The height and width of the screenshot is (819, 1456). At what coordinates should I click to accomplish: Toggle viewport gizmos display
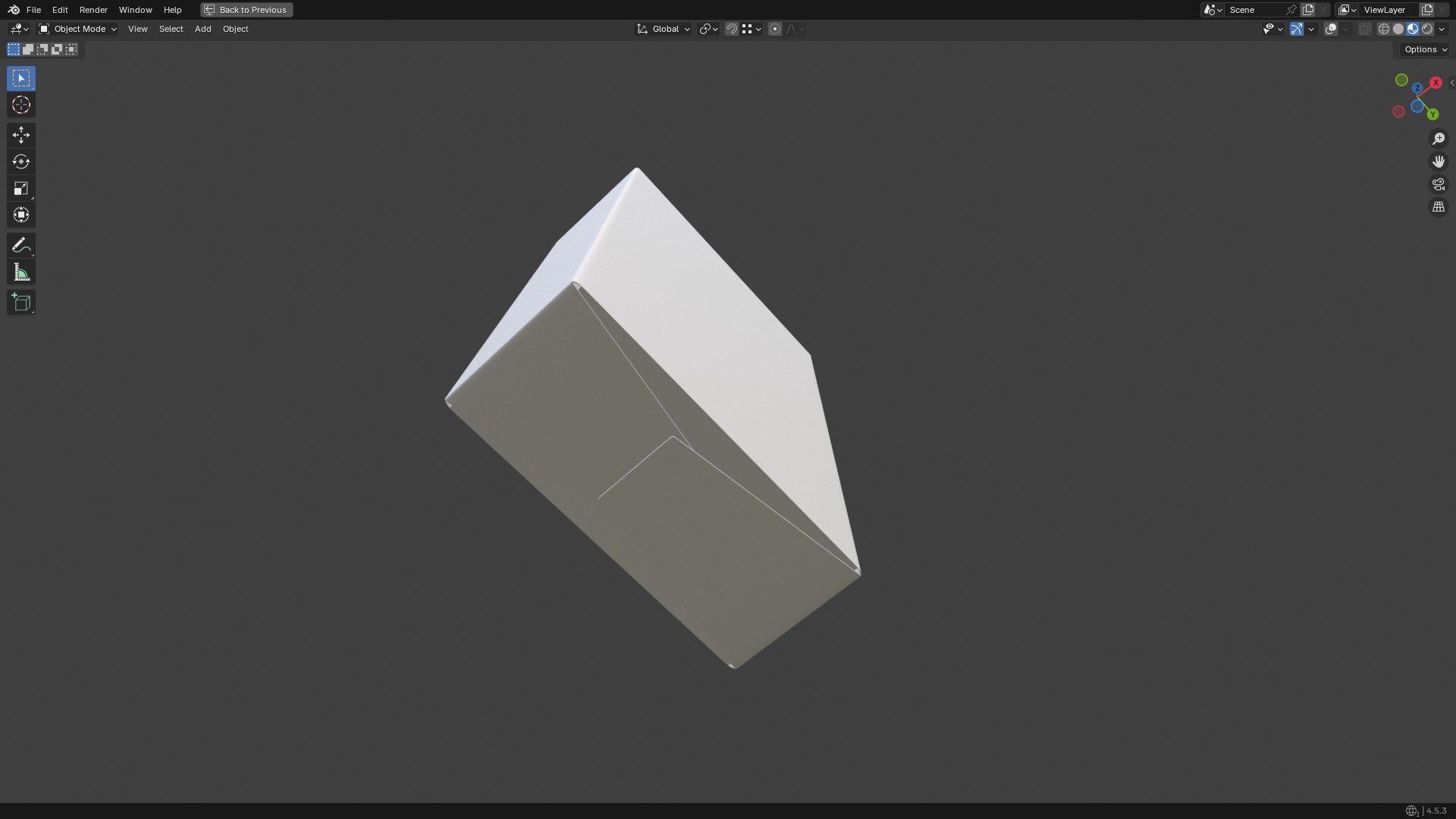pos(1297,29)
